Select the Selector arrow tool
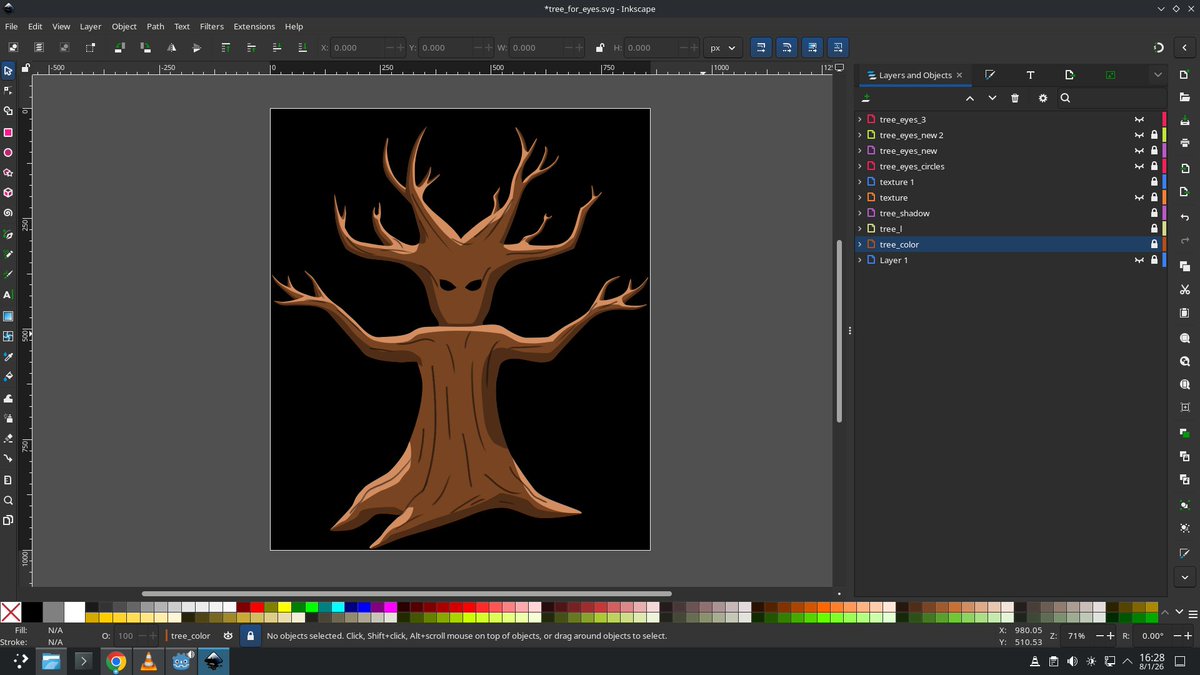 click(8, 71)
